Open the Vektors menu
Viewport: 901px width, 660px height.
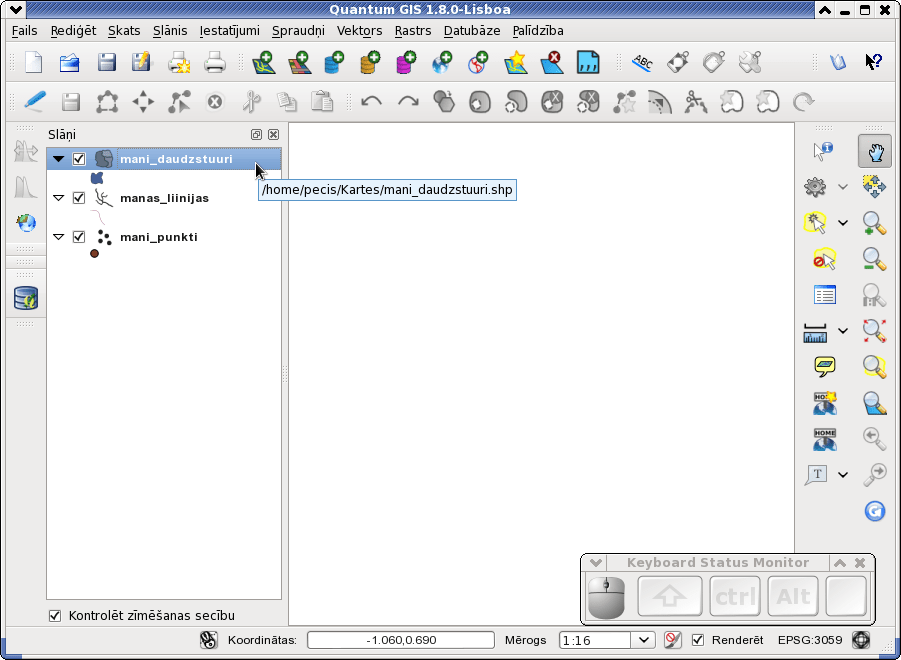pyautogui.click(x=359, y=30)
